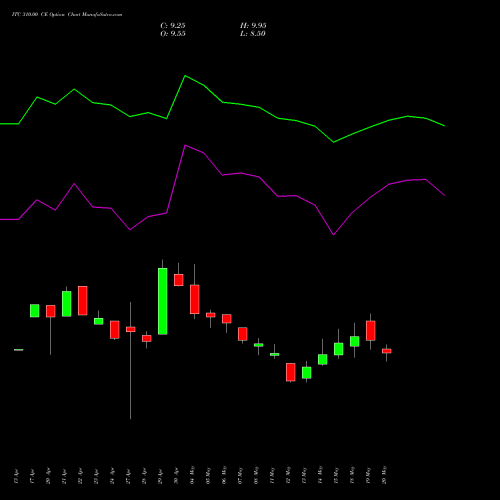Click the '24 Apr' date label

(112, 477)
